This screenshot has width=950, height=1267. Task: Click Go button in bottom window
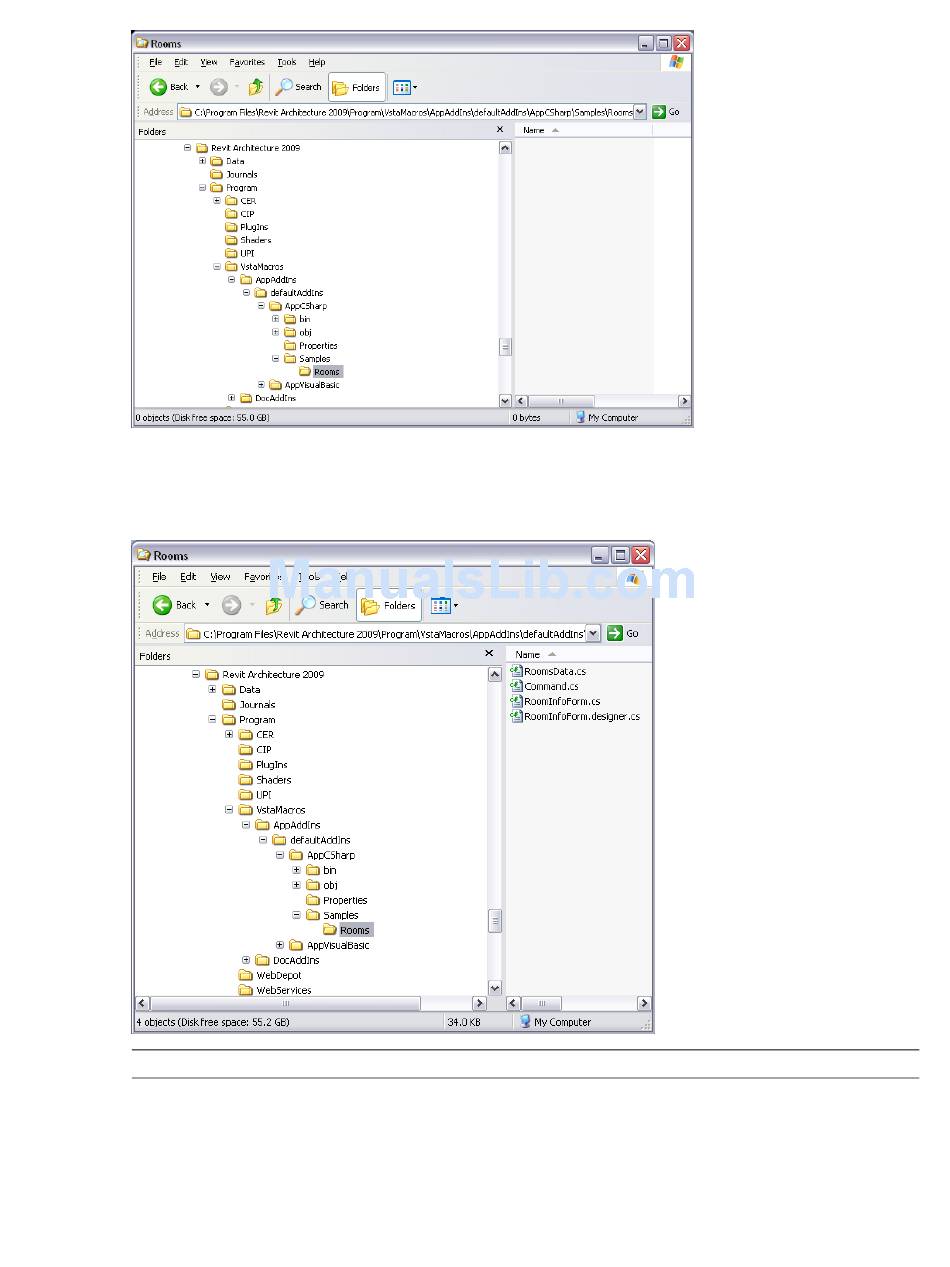(624, 633)
